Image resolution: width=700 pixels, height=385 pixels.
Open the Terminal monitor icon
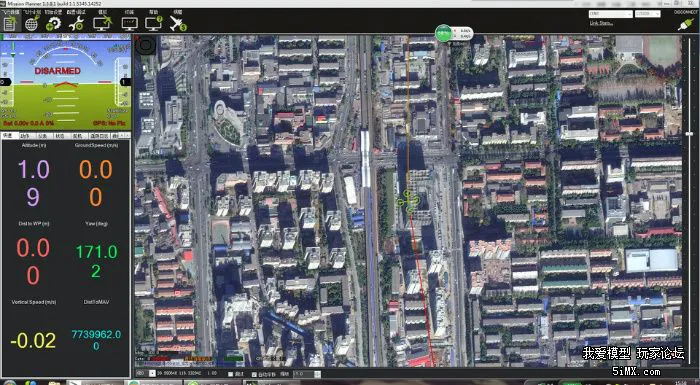tap(129, 22)
